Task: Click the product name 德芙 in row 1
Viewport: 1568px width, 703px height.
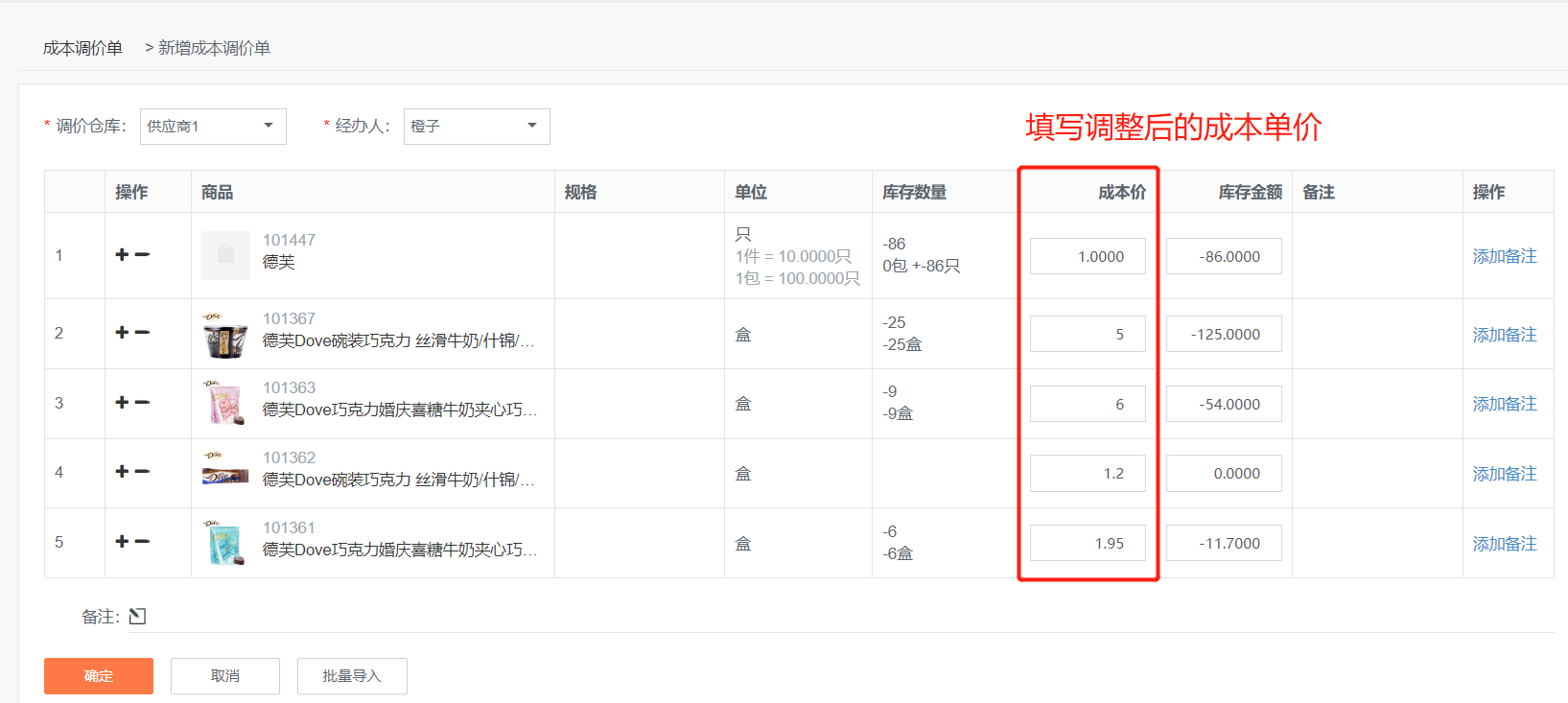Action: pos(279,262)
